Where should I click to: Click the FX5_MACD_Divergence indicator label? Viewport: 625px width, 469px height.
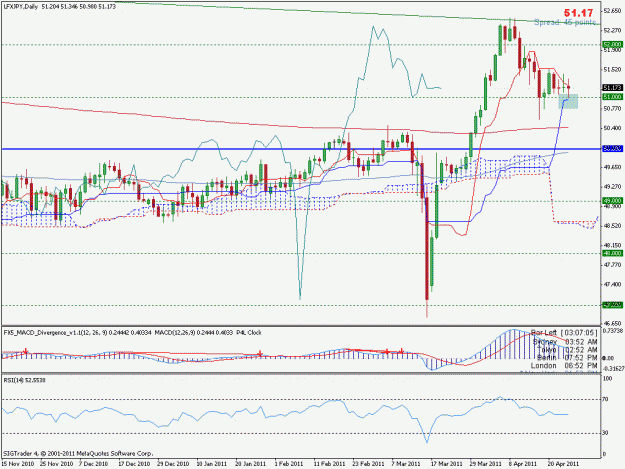click(78, 332)
